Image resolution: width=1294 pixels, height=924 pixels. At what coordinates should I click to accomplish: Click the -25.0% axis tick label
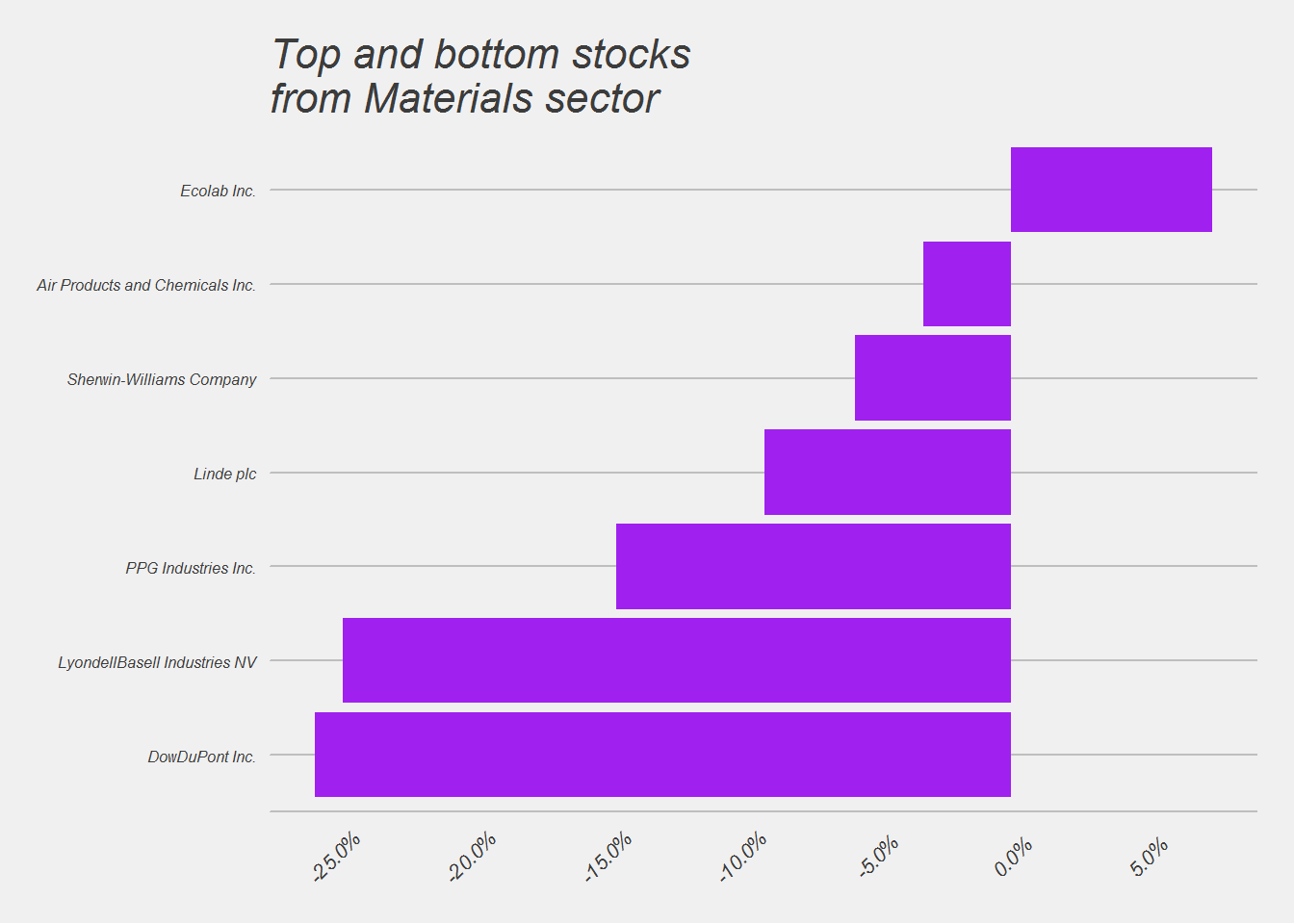[336, 856]
